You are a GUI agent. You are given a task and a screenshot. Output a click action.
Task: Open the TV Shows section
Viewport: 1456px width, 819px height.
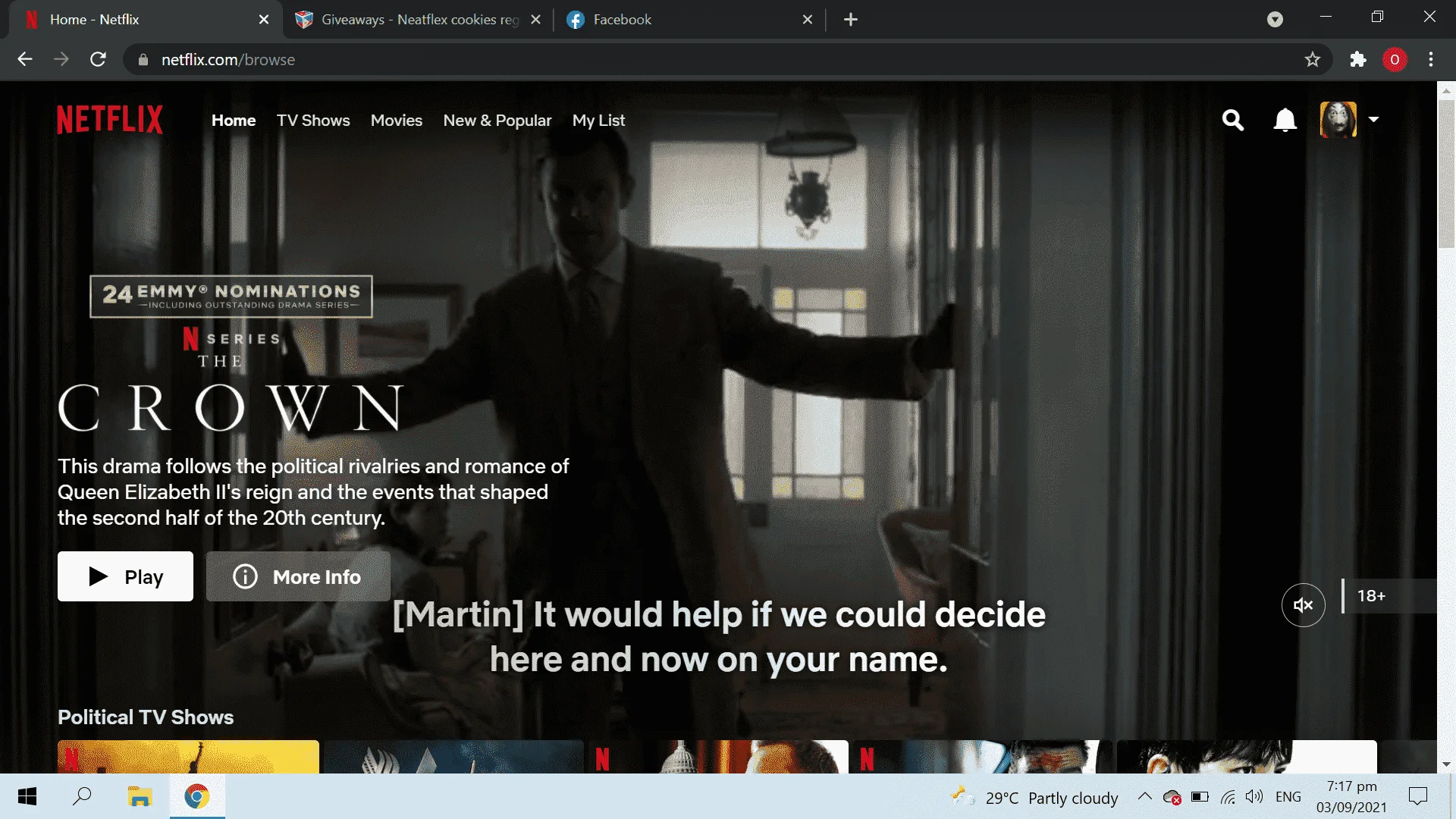click(x=313, y=121)
